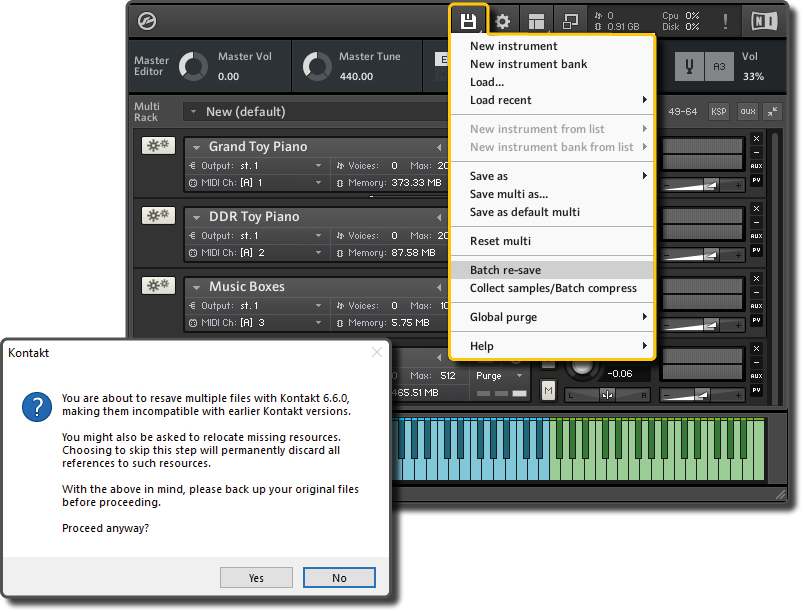Open the wrench icon of Music Boxes

coord(158,285)
